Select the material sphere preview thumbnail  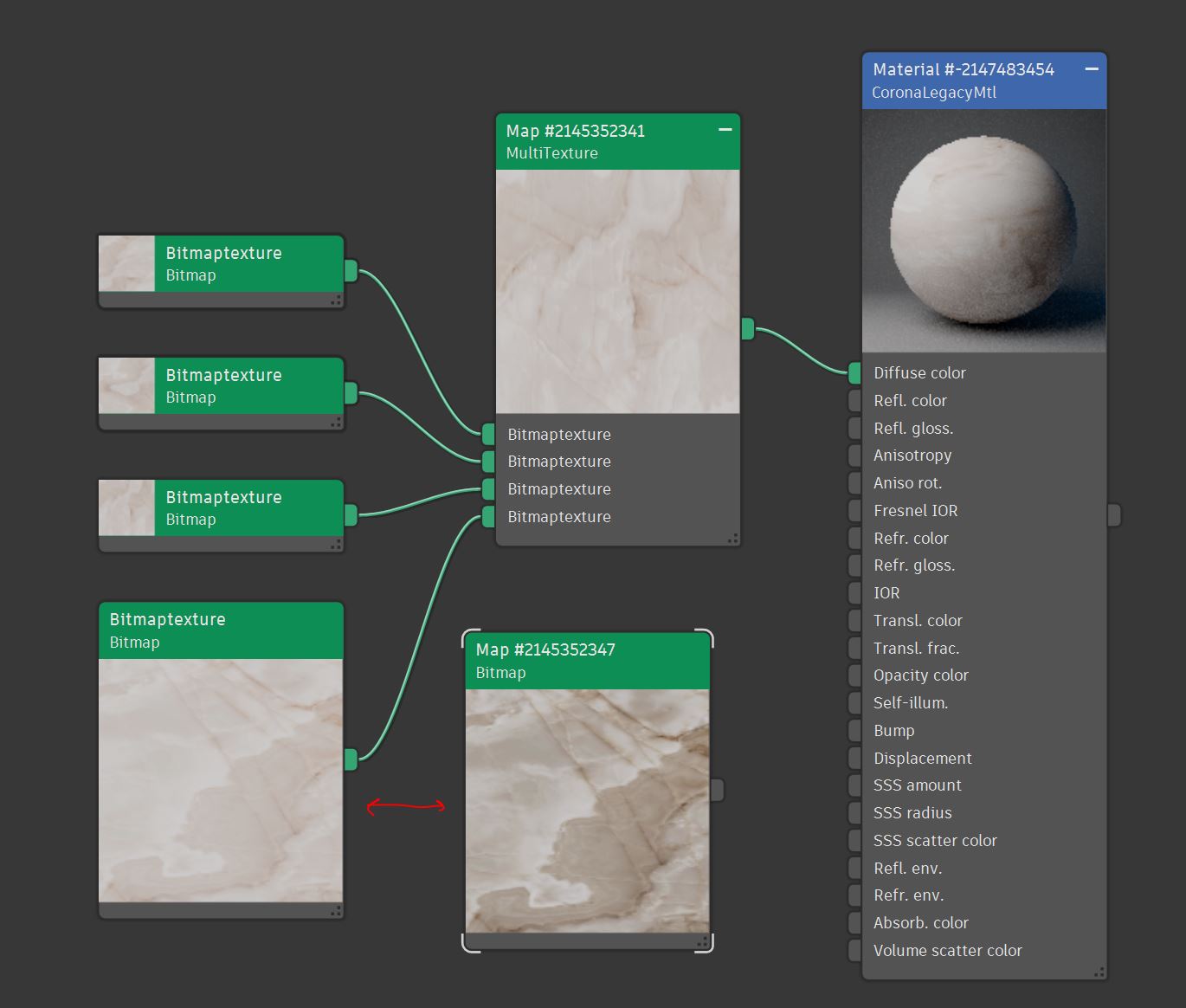984,230
